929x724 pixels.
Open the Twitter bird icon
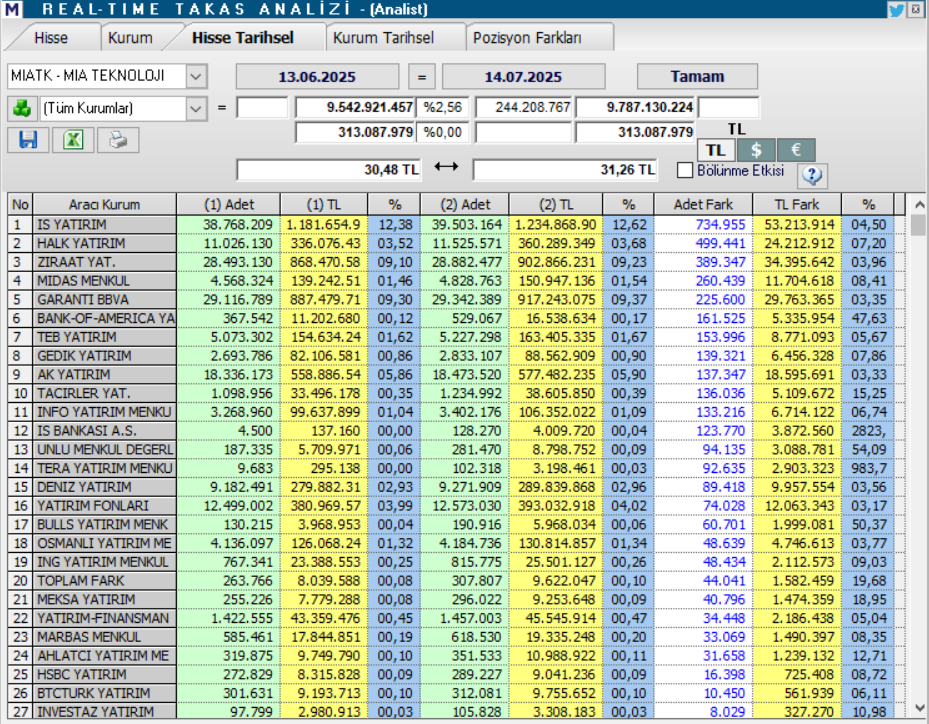coord(896,9)
